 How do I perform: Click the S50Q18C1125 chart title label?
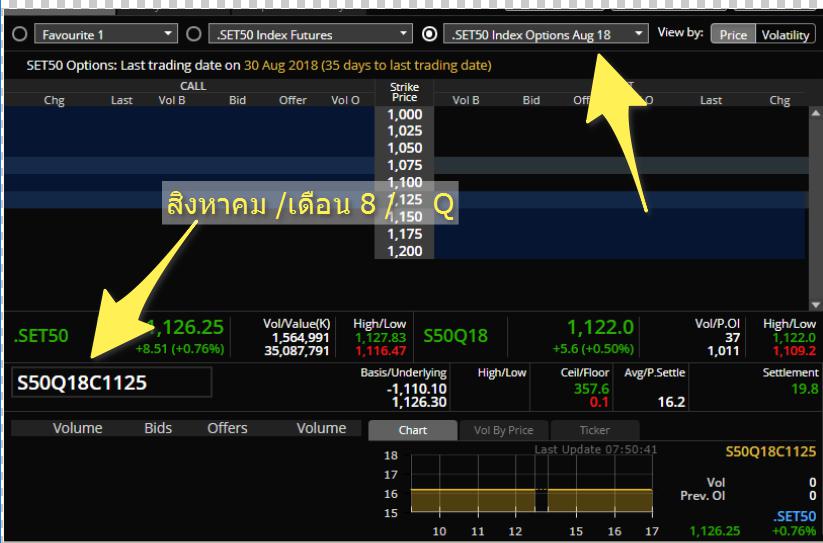(771, 452)
